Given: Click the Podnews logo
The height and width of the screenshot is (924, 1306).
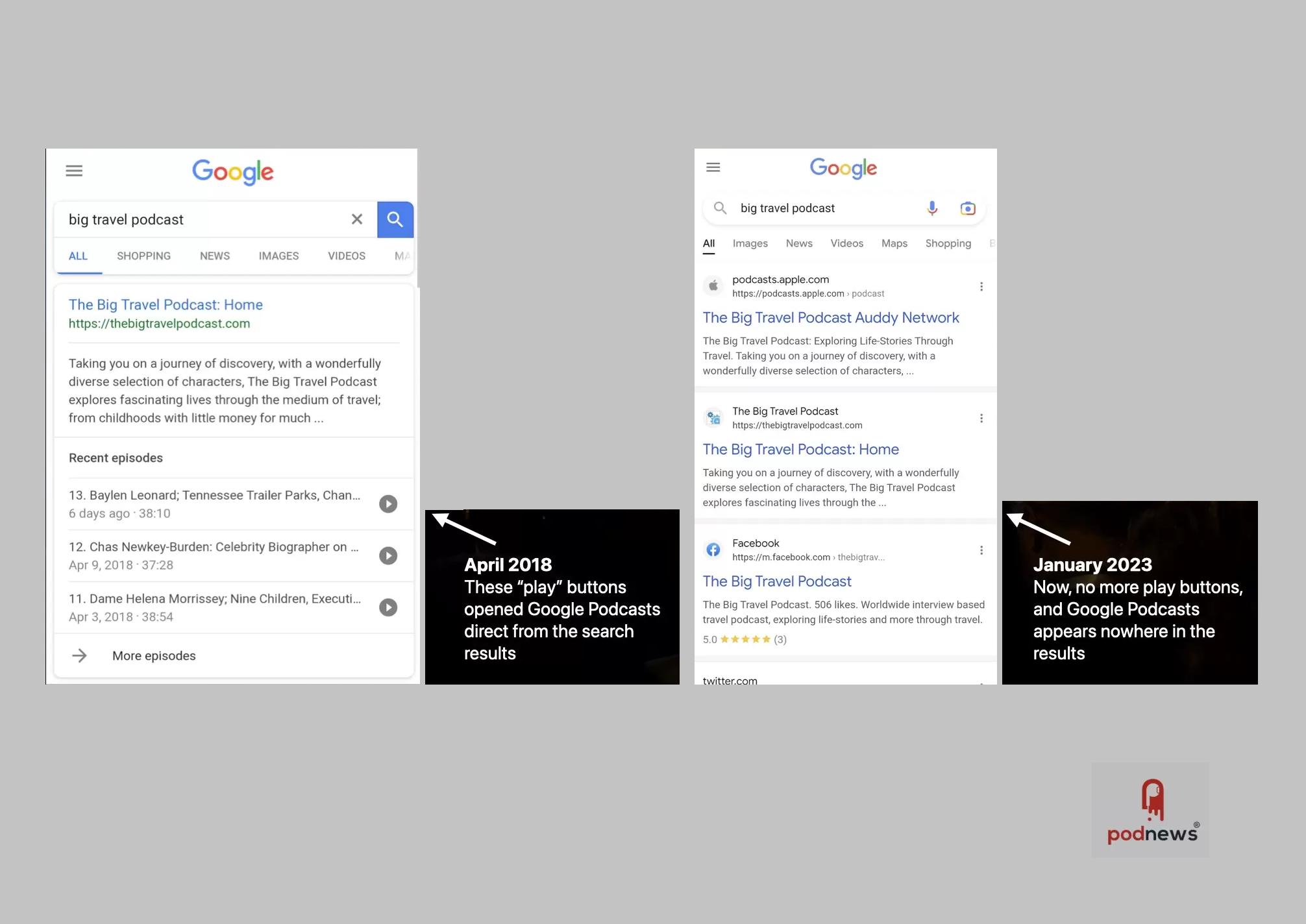Looking at the screenshot, I should point(1151,810).
